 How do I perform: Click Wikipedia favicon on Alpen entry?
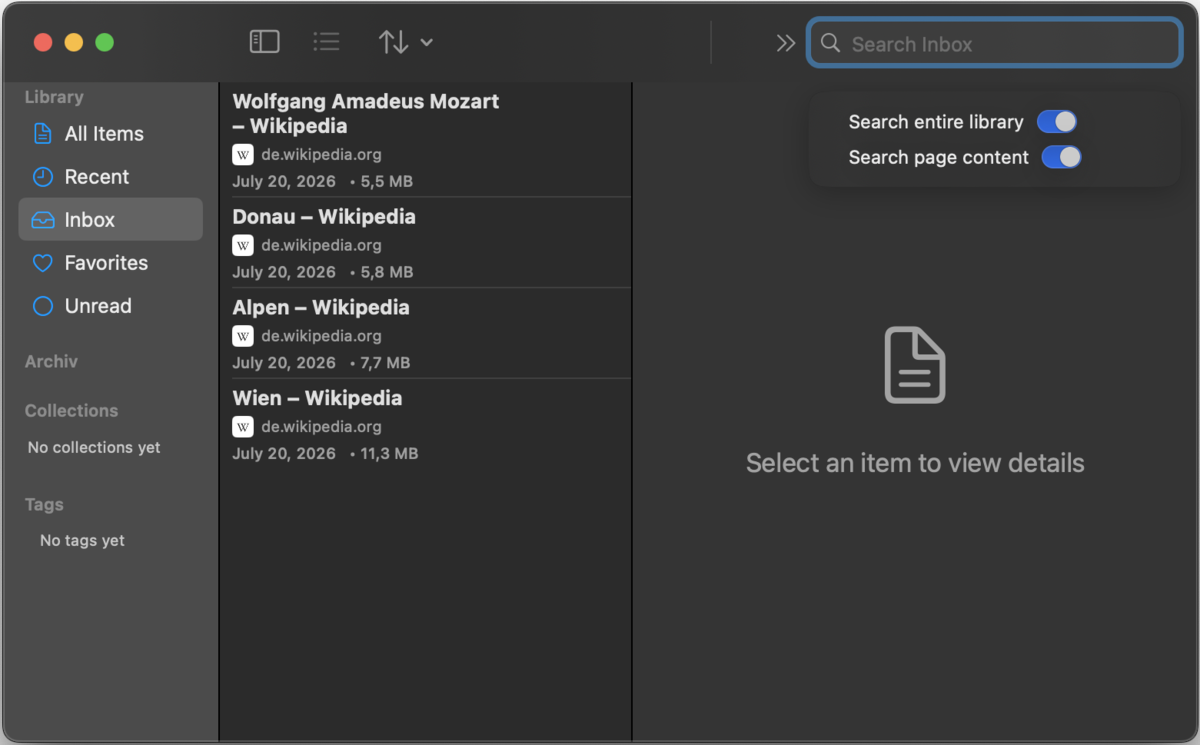click(243, 336)
